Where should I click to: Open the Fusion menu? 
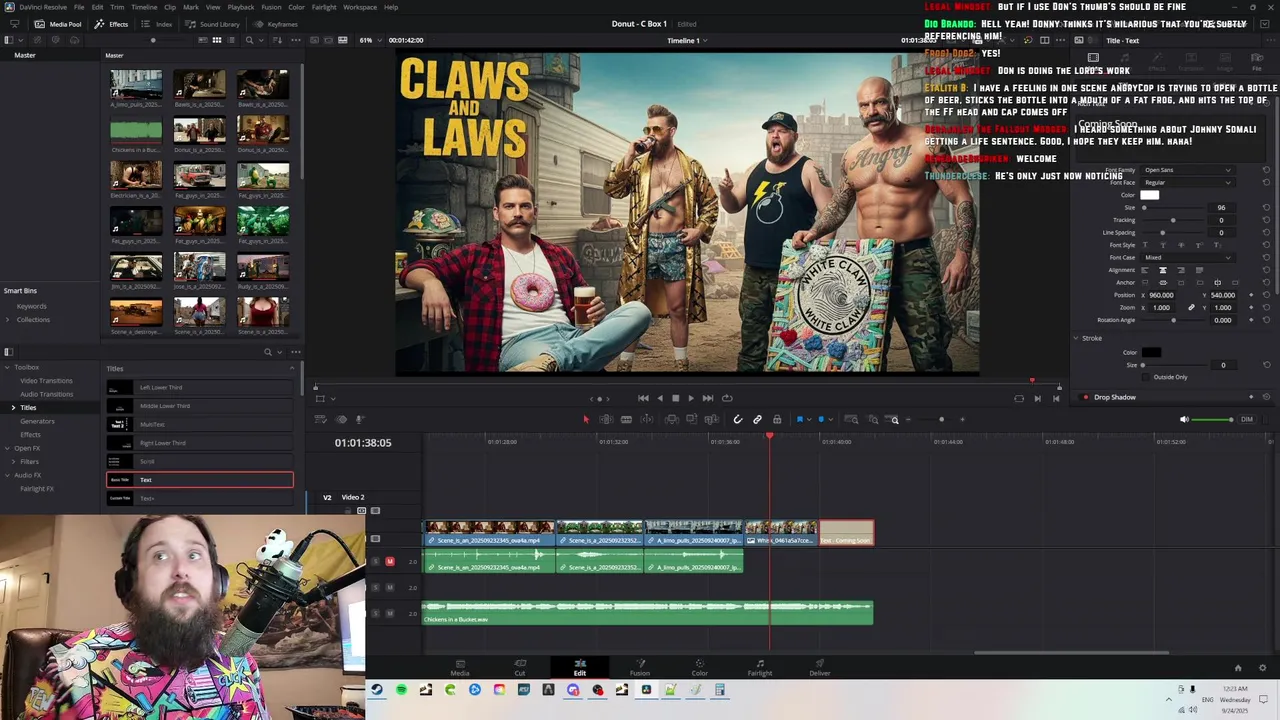click(271, 7)
